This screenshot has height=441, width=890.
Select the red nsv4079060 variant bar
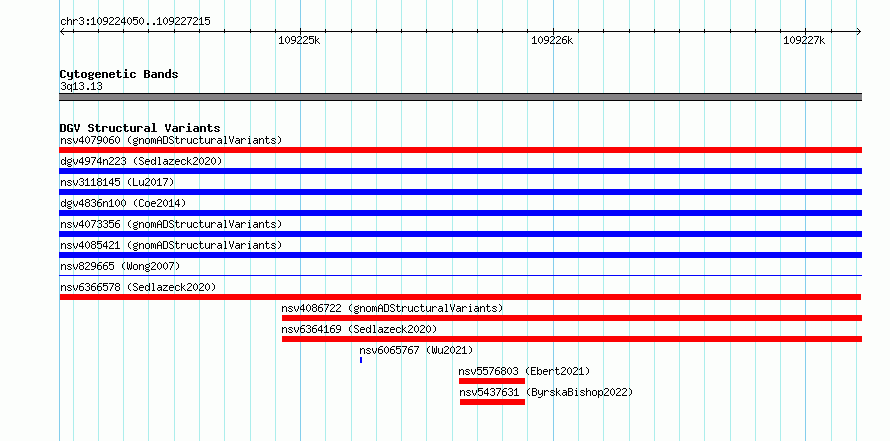461,150
